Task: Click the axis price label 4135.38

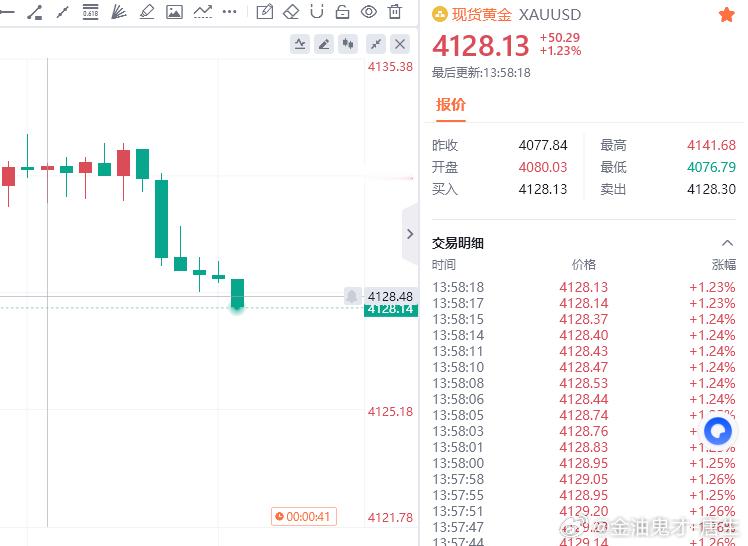Action: [390, 67]
